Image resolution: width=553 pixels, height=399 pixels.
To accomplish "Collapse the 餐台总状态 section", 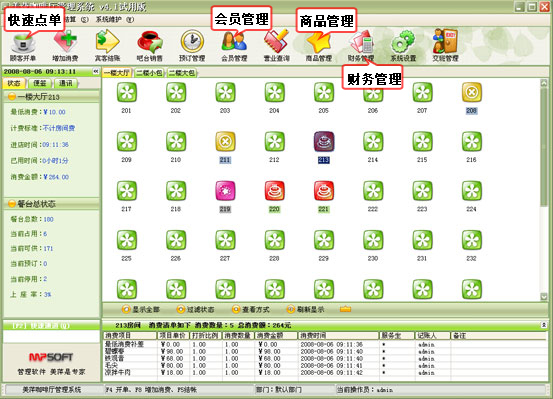I will [12, 204].
